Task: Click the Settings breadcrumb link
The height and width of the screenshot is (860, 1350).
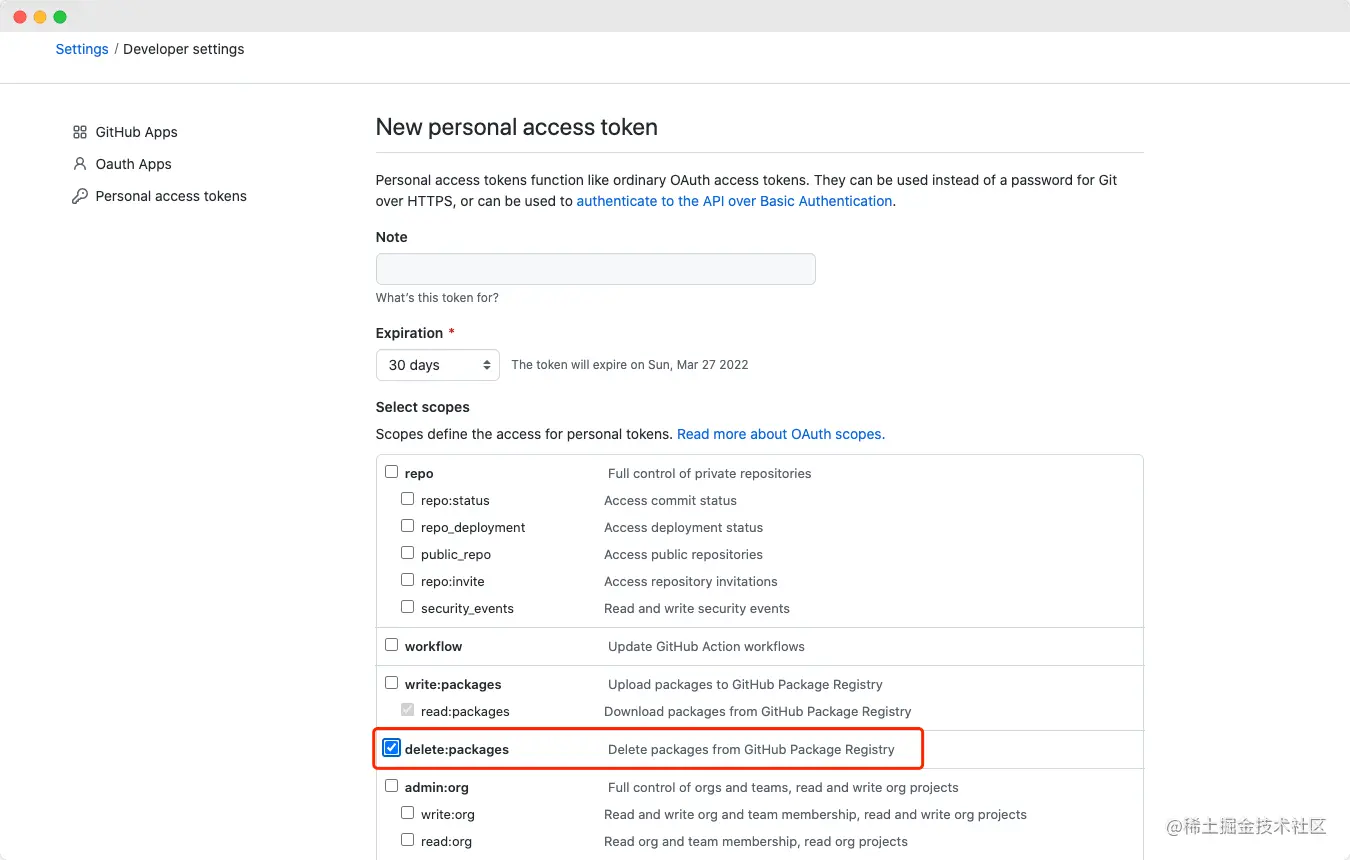Action: (82, 49)
